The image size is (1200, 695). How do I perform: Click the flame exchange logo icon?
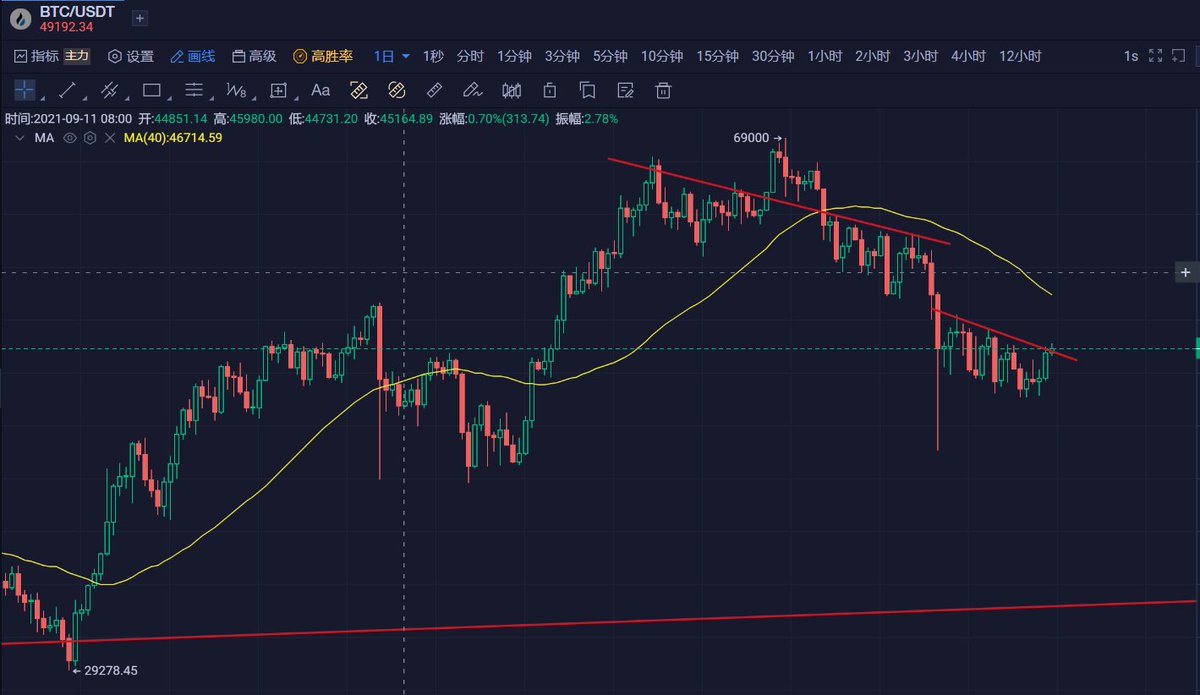(x=19, y=18)
